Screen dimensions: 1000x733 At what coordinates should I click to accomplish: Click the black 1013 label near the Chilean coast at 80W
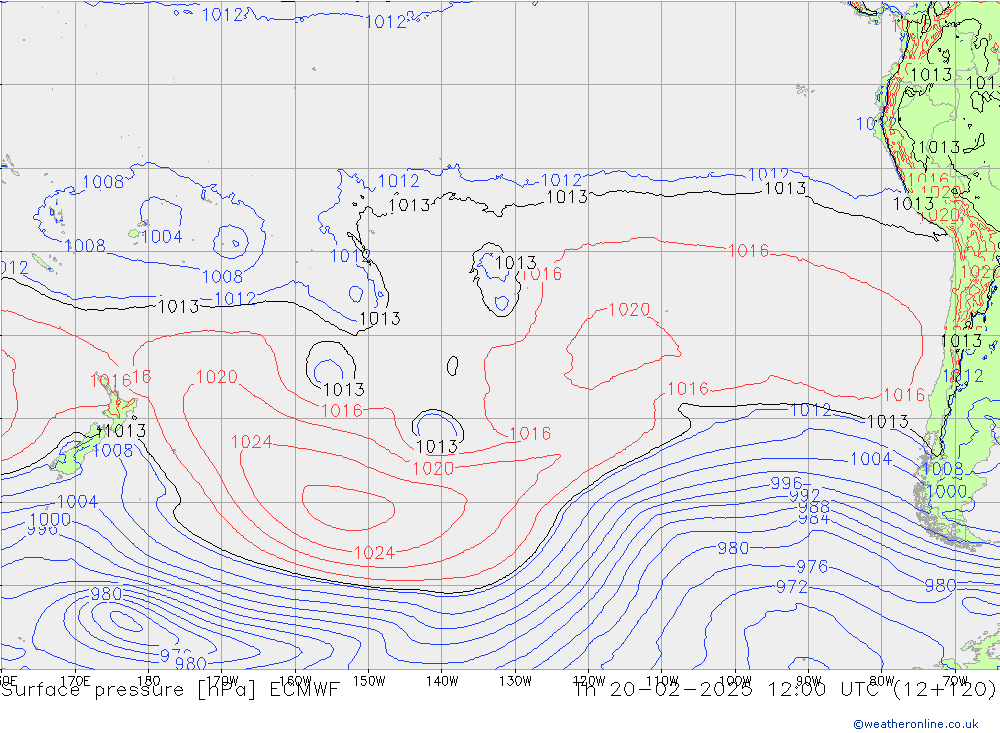pos(888,422)
